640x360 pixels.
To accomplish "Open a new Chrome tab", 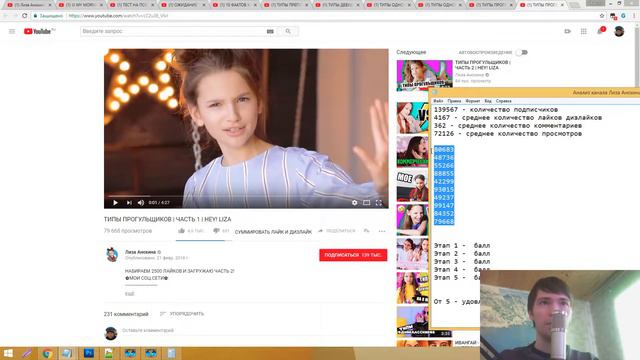I will tap(575, 5).
